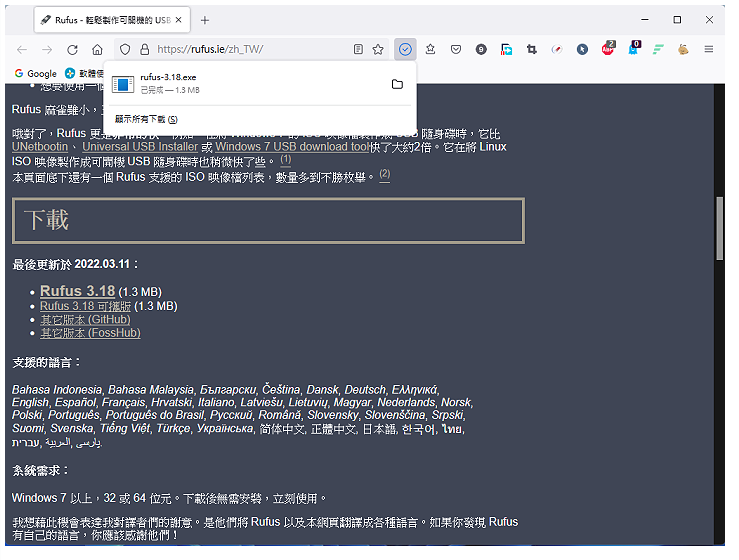Click the 下載 section heading

46,220
